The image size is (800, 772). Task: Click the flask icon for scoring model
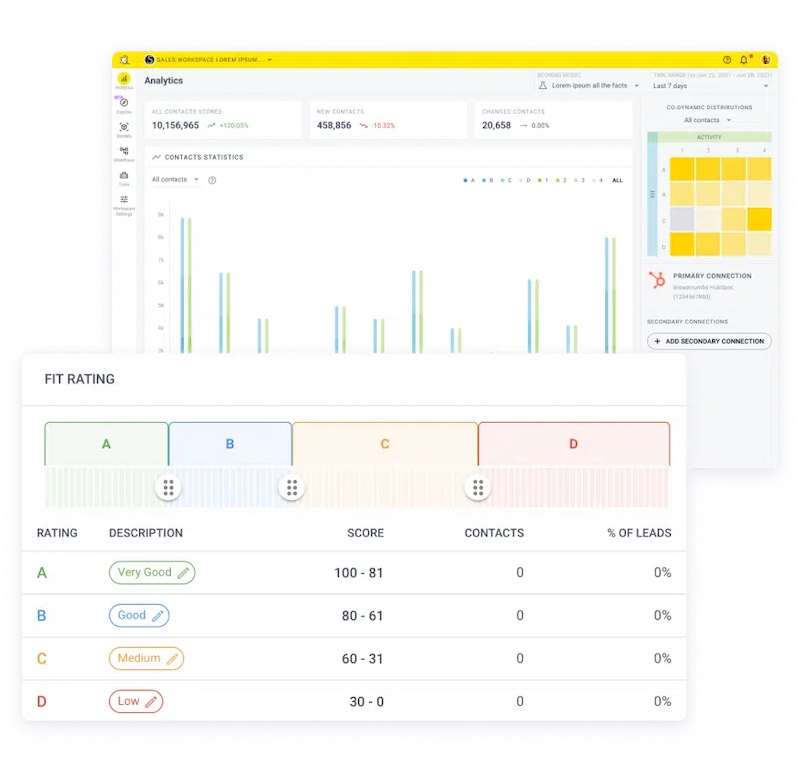pyautogui.click(x=543, y=85)
